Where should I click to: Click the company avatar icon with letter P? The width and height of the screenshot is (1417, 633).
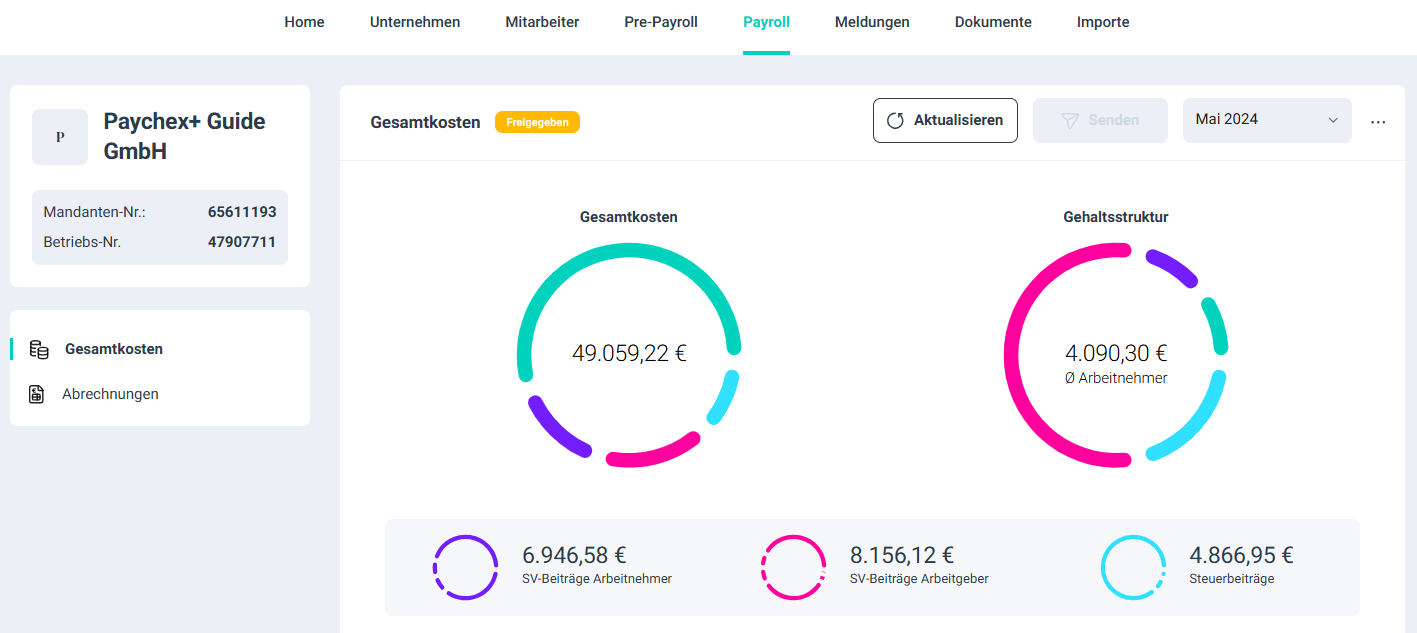coord(60,137)
